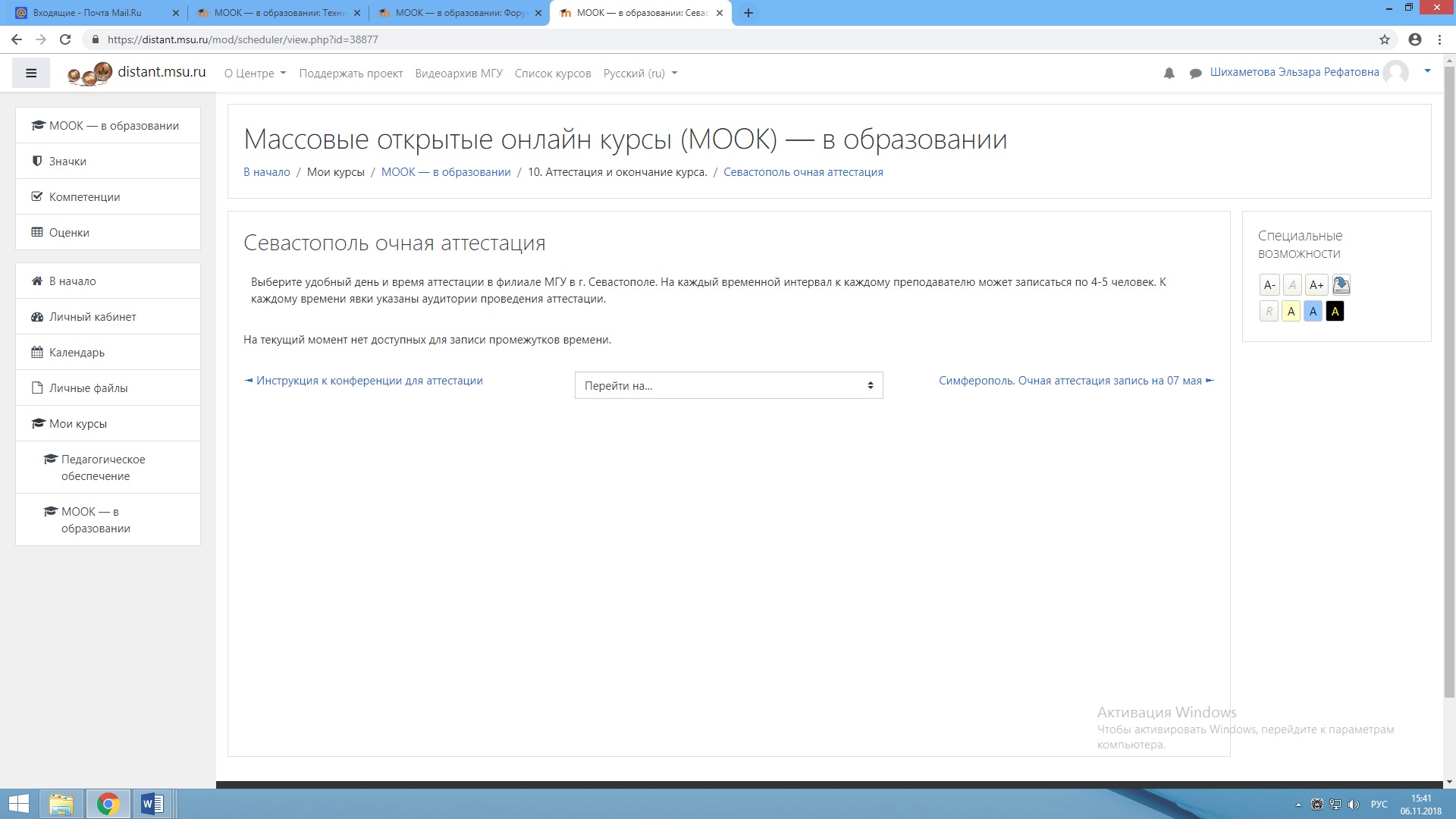The image size is (1456, 819).
Task: Enable the black high-contrast color scheme
Action: (1335, 311)
